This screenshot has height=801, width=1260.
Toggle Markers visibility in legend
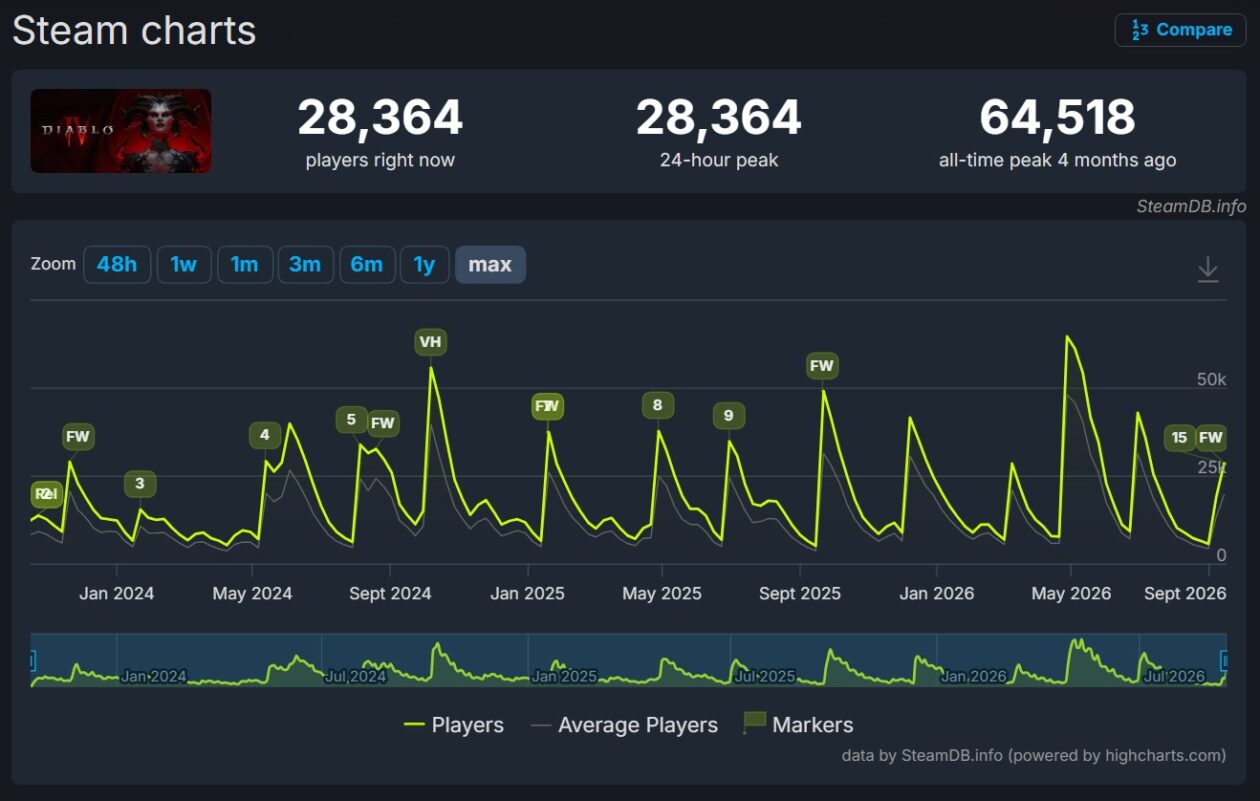[x=799, y=724]
